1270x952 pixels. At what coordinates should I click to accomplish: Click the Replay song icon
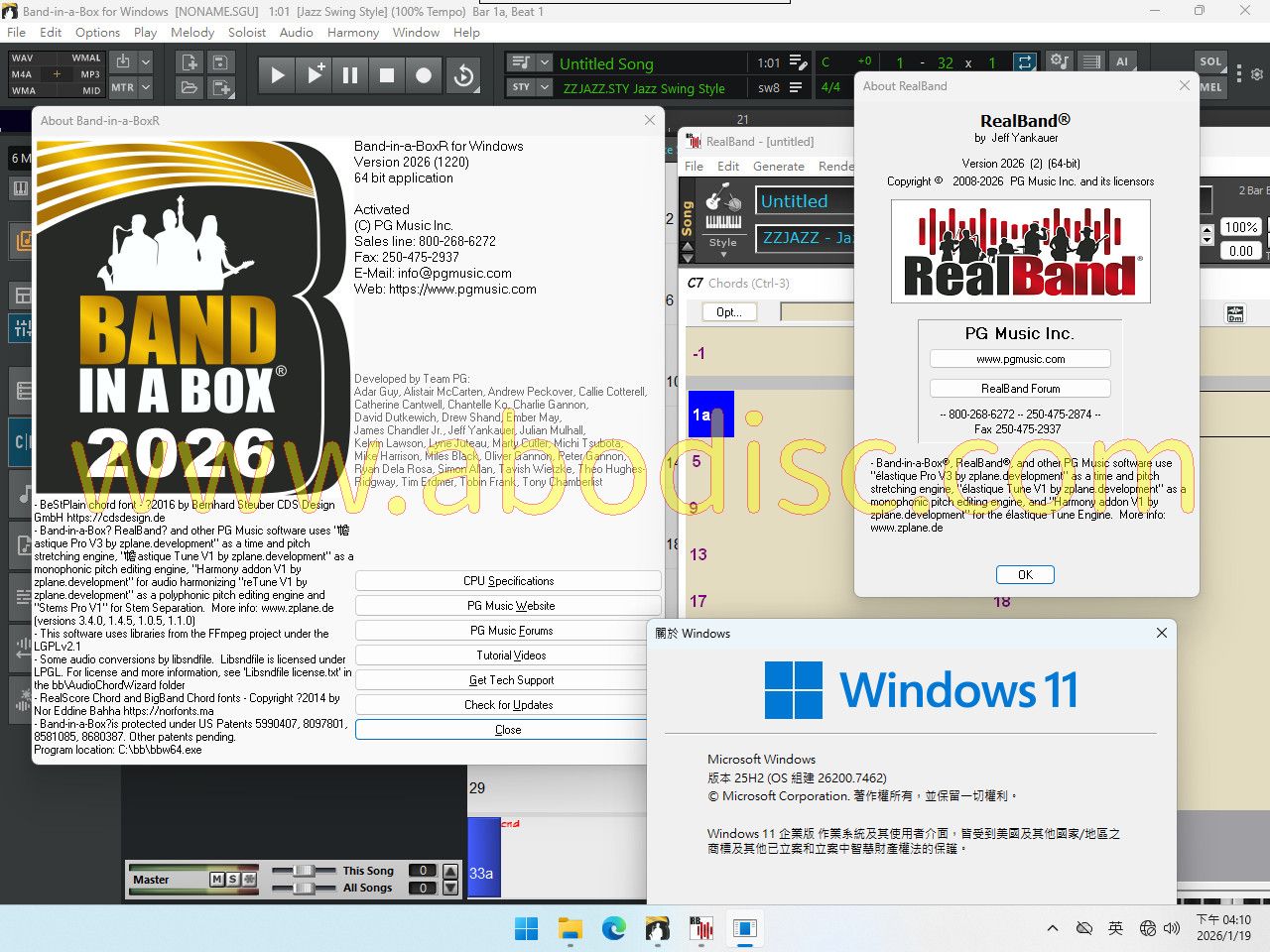462,75
